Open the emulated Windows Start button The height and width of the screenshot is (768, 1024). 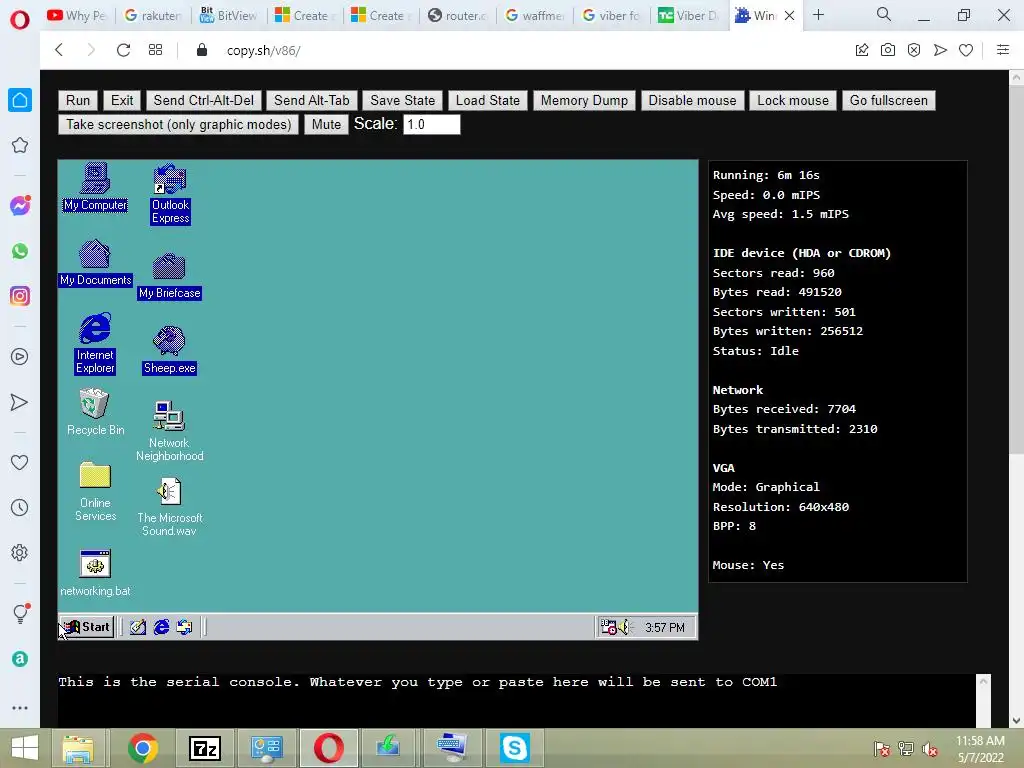(x=87, y=627)
